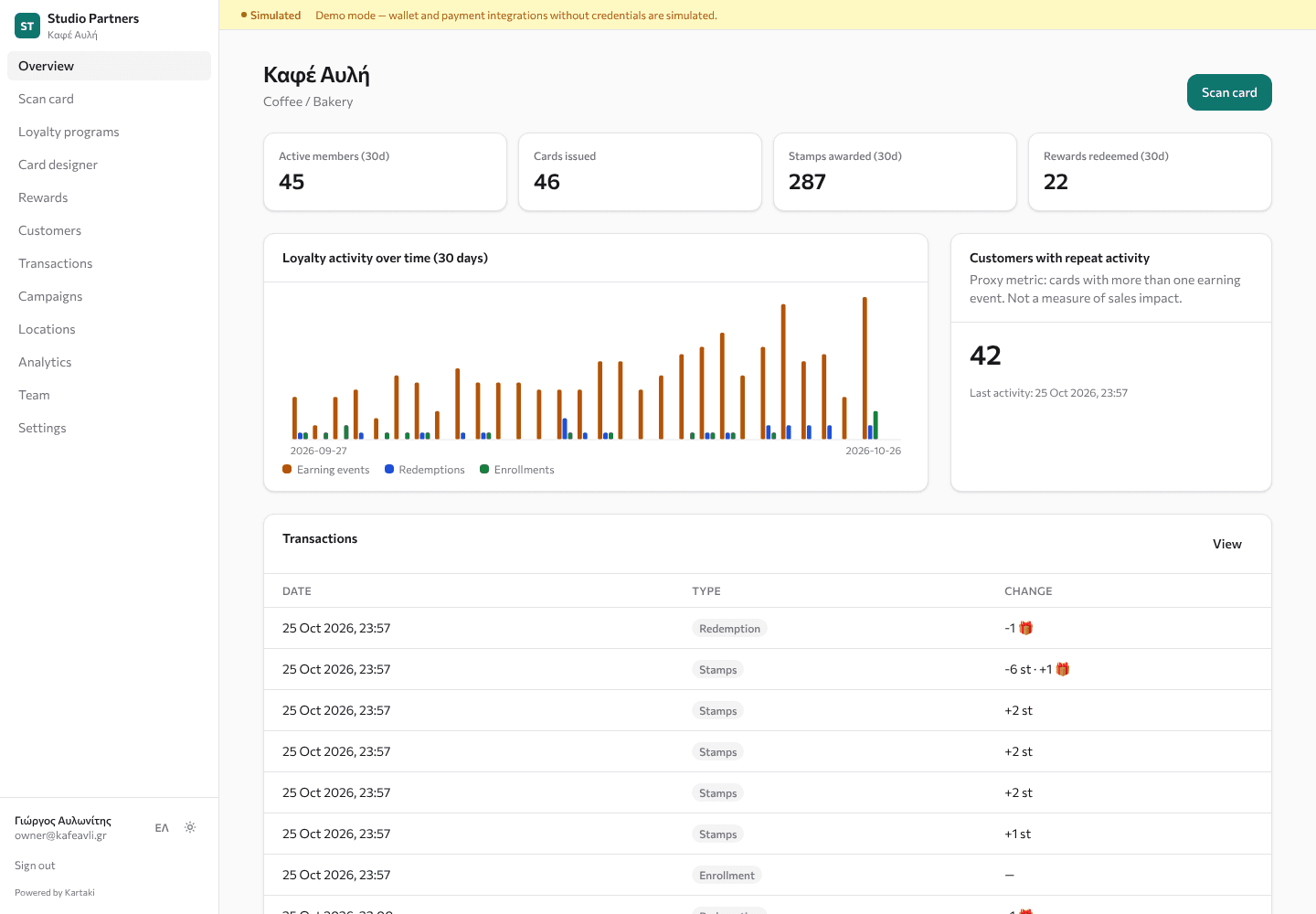Open Analytics from the sidebar
Screen dimensions: 1316x914
tap(109, 362)
